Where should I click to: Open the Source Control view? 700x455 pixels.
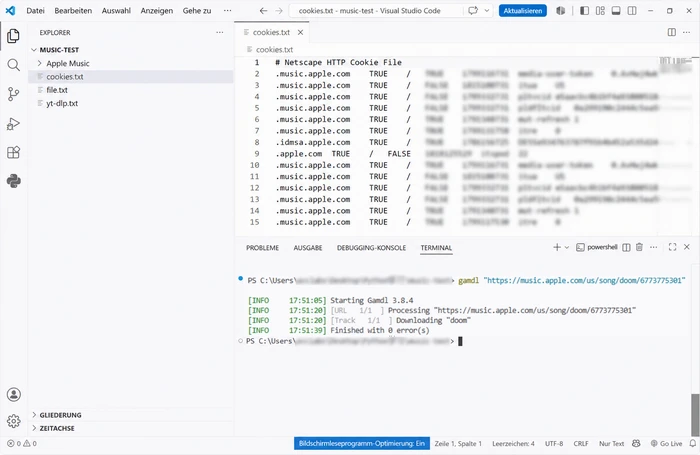click(x=13, y=94)
